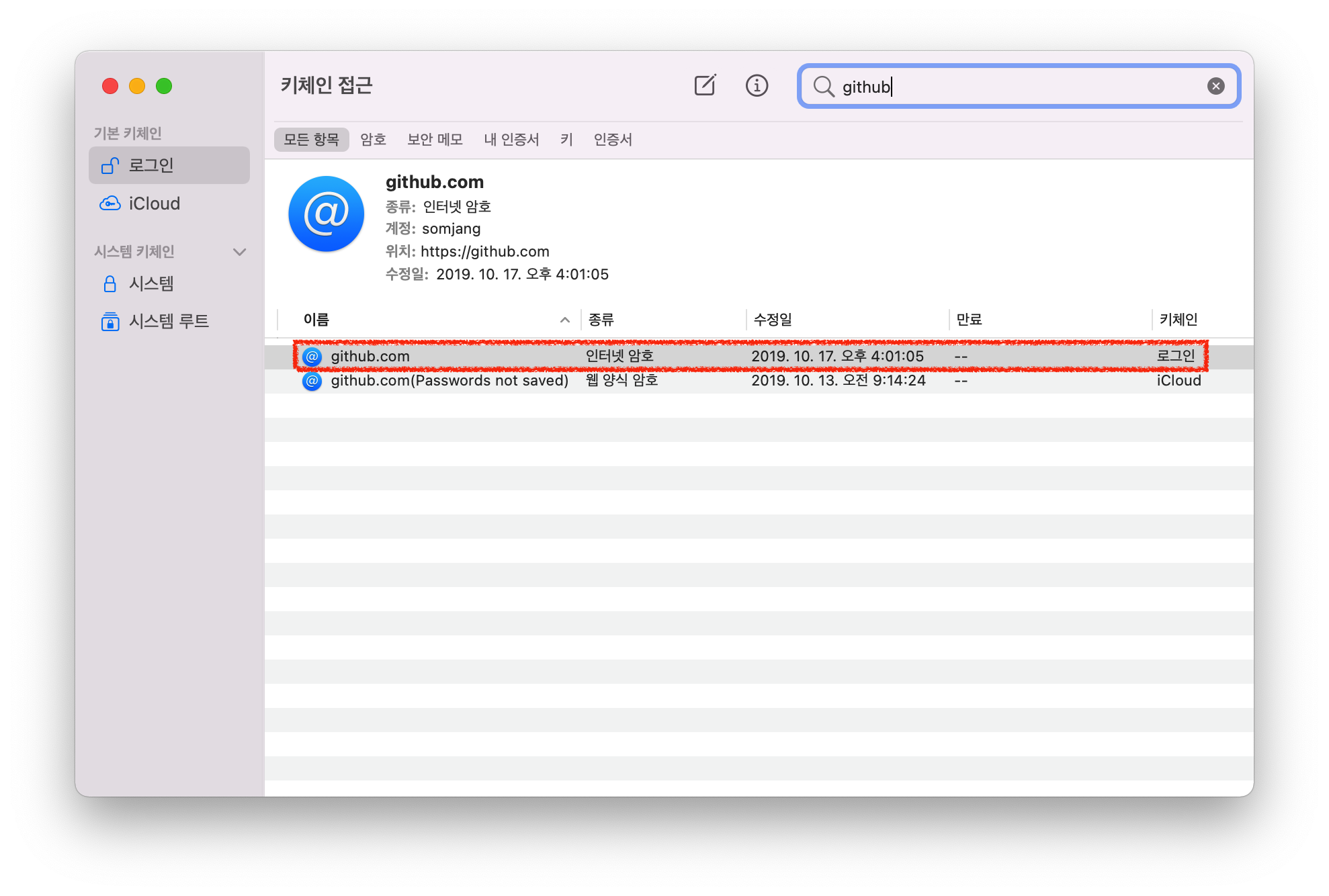1329x896 pixels.
Task: Click the date 2019. 10. 17. 오후 4:01:05 in the list
Action: tap(837, 357)
